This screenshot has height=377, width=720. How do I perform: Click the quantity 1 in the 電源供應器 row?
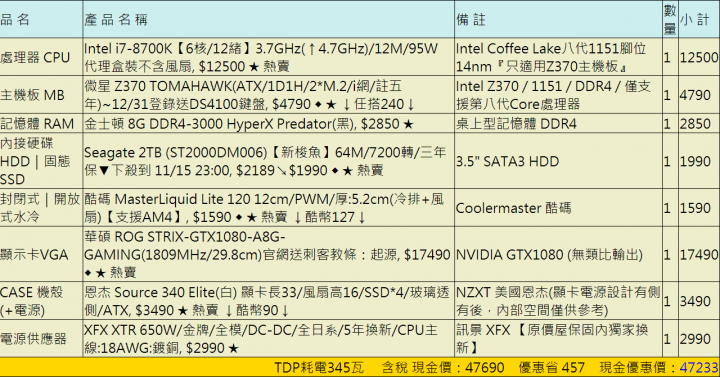(x=667, y=339)
